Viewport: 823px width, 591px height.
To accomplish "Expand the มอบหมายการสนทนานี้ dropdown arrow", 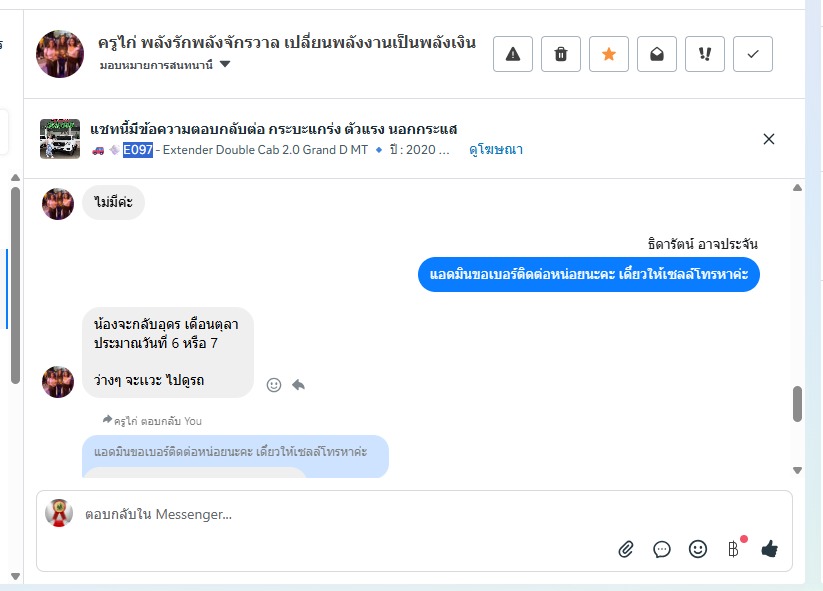I will point(225,65).
